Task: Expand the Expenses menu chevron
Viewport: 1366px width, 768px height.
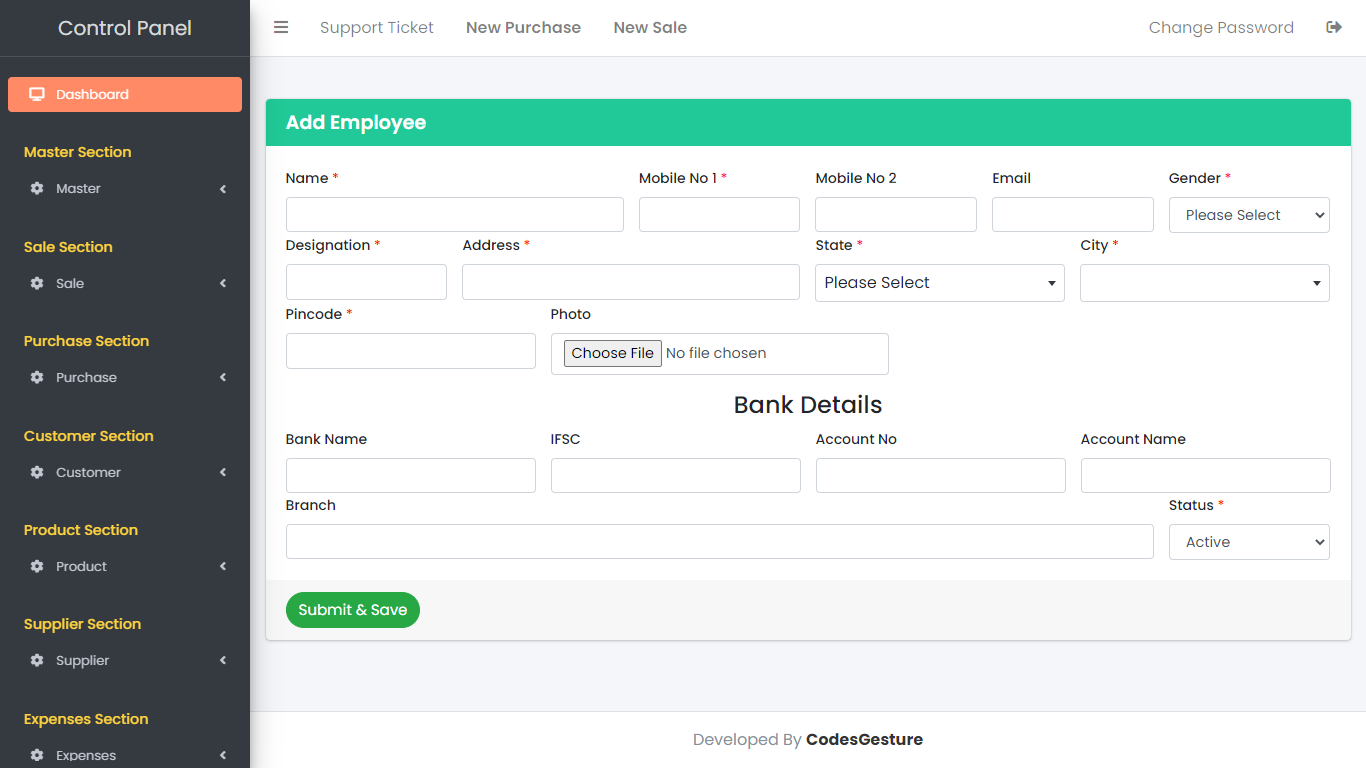Action: coord(223,755)
